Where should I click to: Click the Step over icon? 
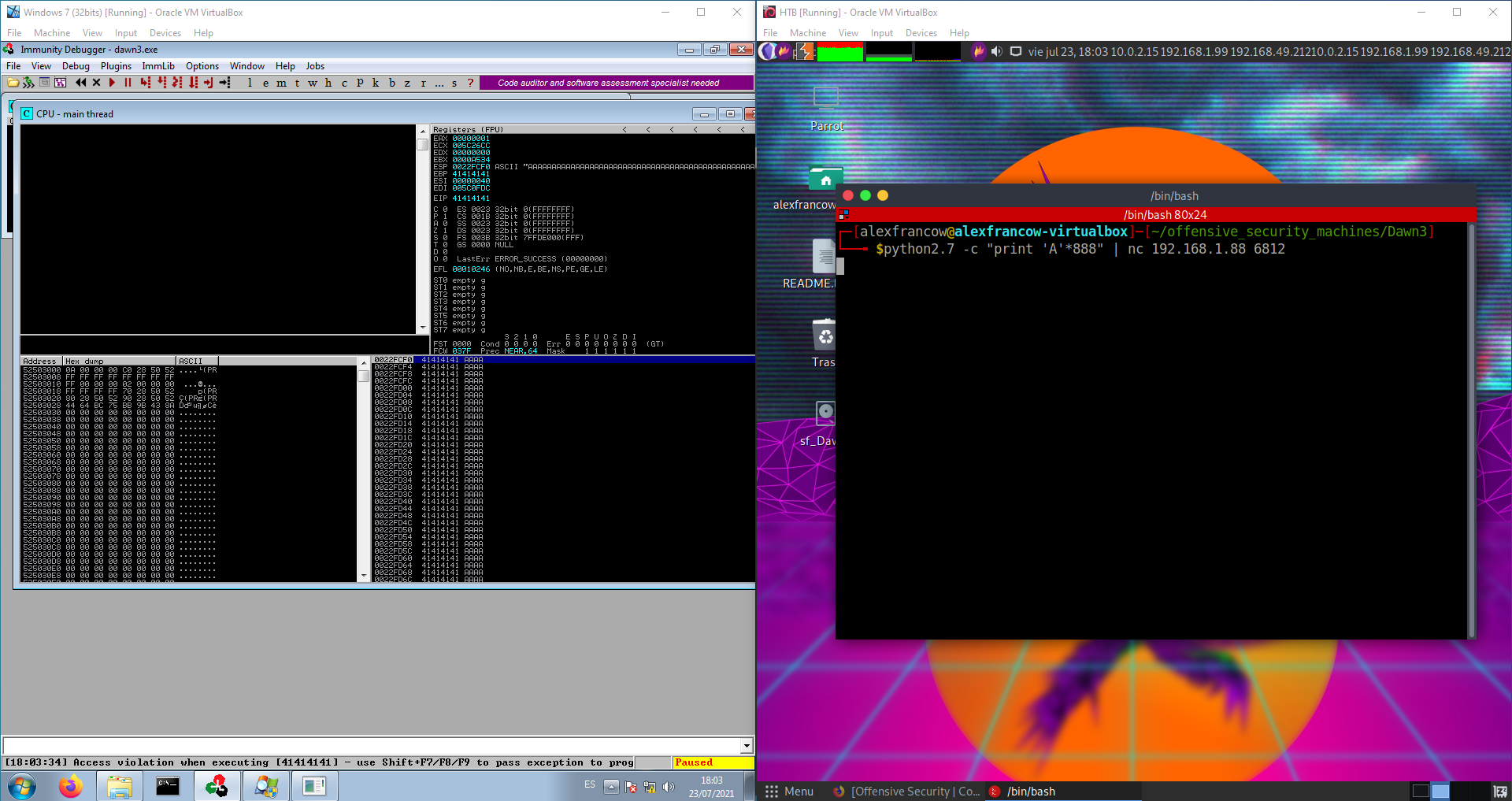161,83
